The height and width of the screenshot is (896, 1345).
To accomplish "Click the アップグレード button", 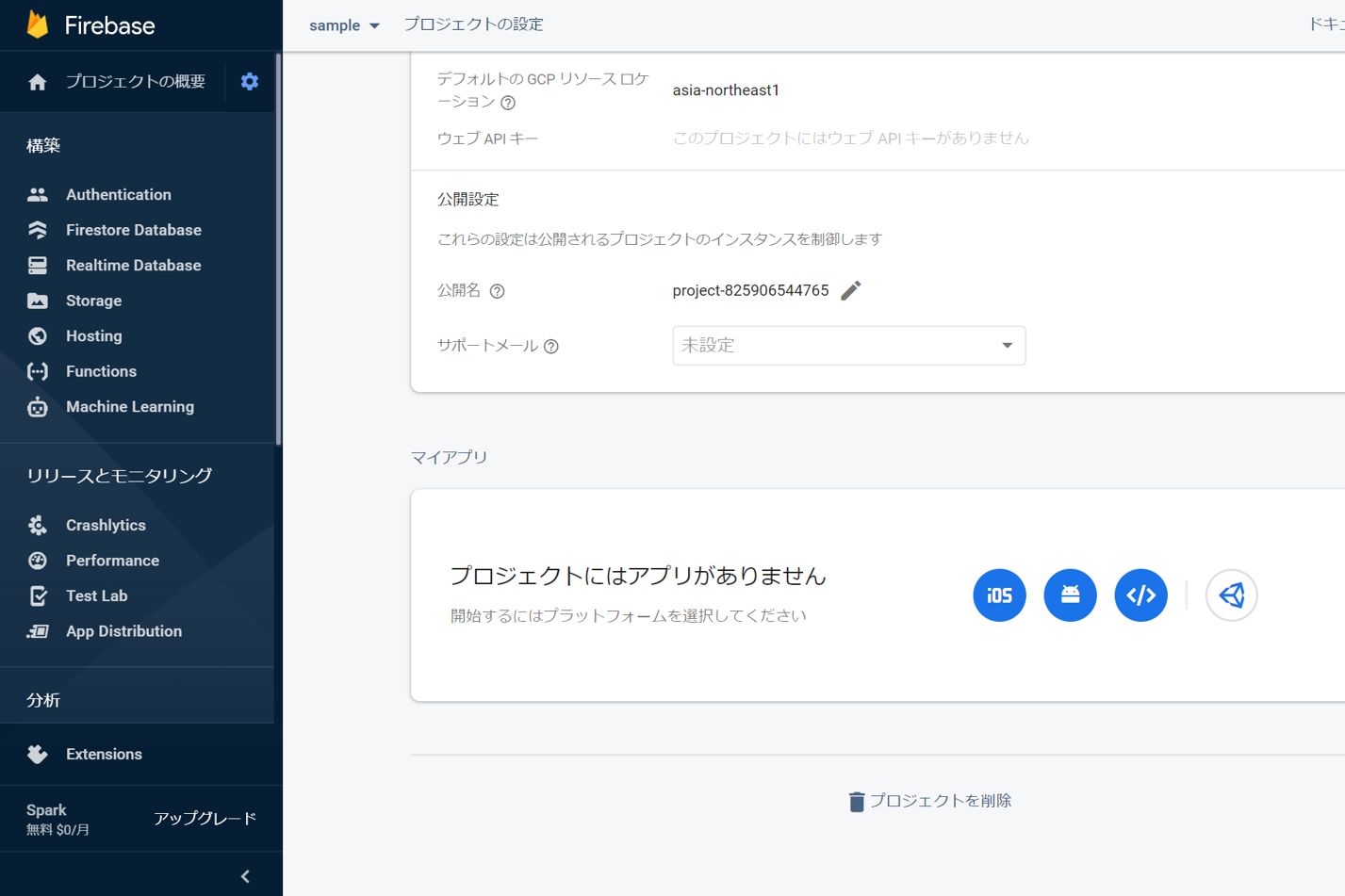I will [205, 819].
